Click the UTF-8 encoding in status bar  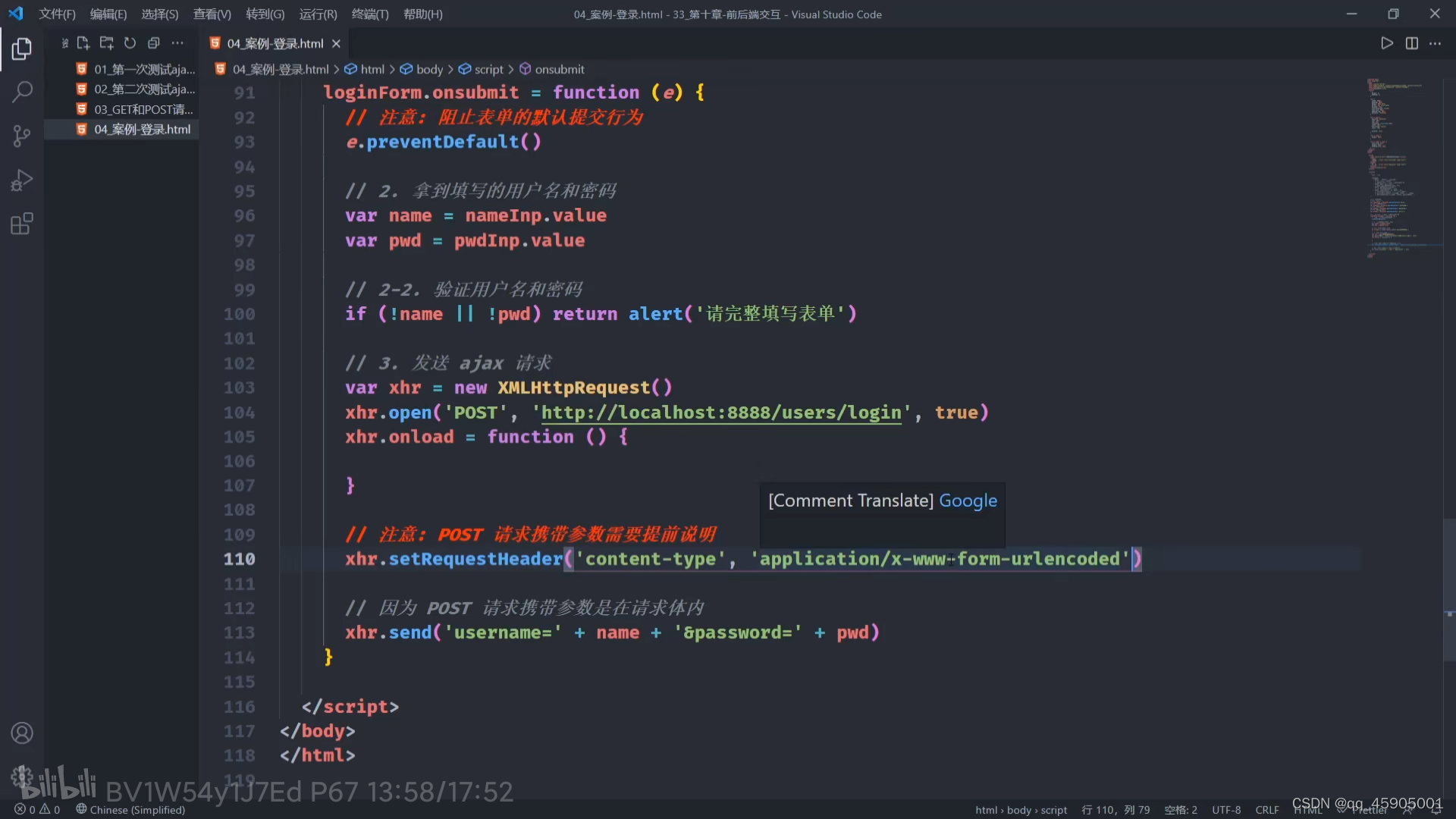point(1226,810)
